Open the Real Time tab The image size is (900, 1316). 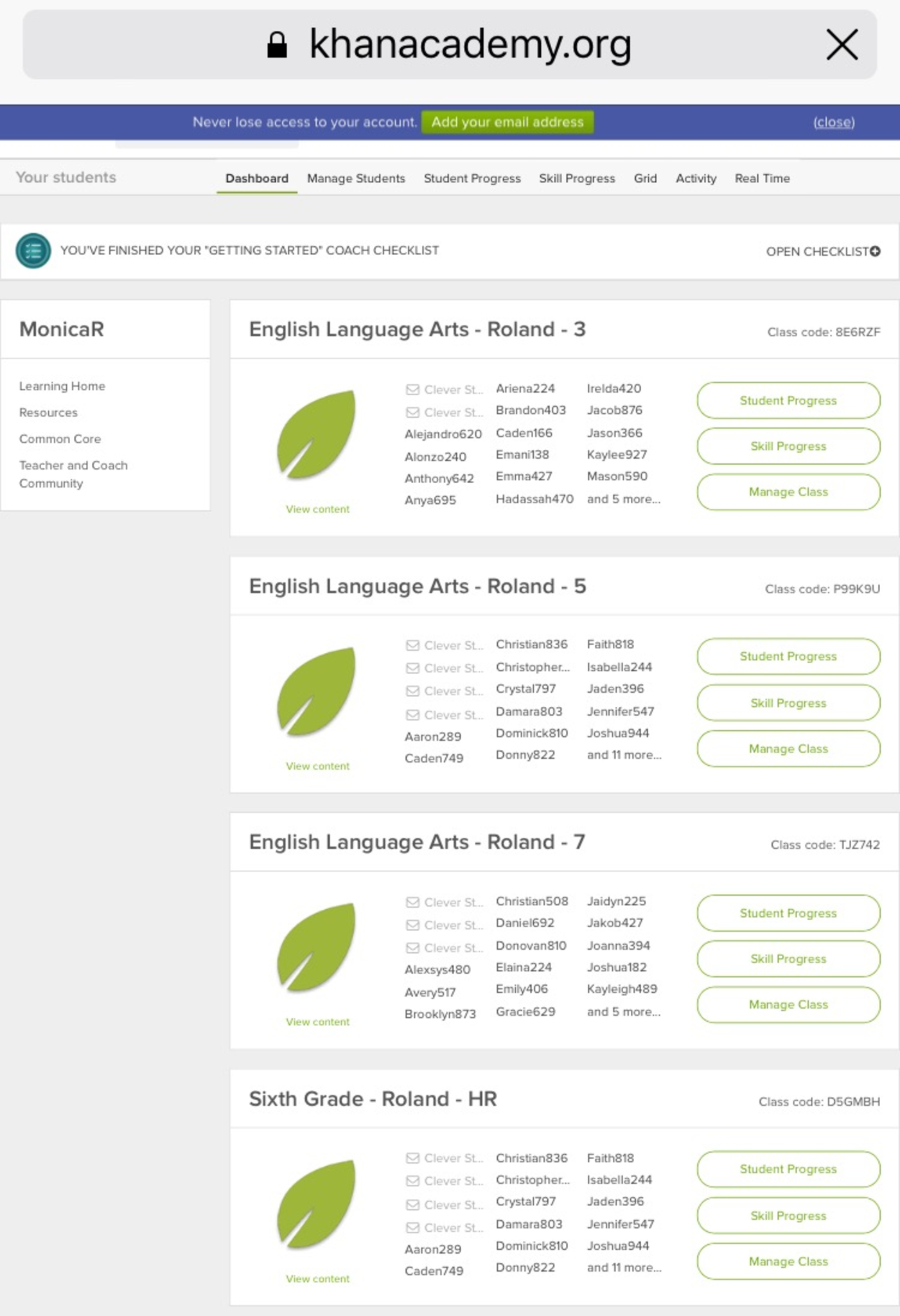pyautogui.click(x=762, y=179)
